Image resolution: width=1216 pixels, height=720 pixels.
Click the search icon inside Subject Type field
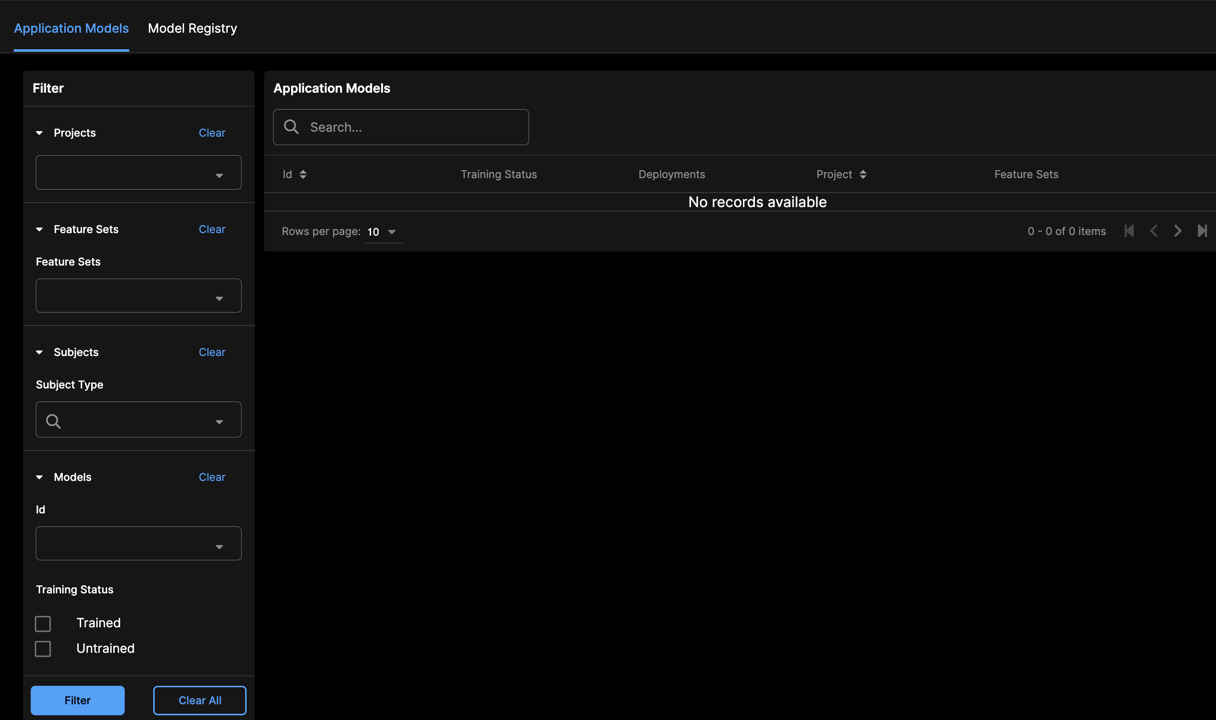(x=53, y=419)
